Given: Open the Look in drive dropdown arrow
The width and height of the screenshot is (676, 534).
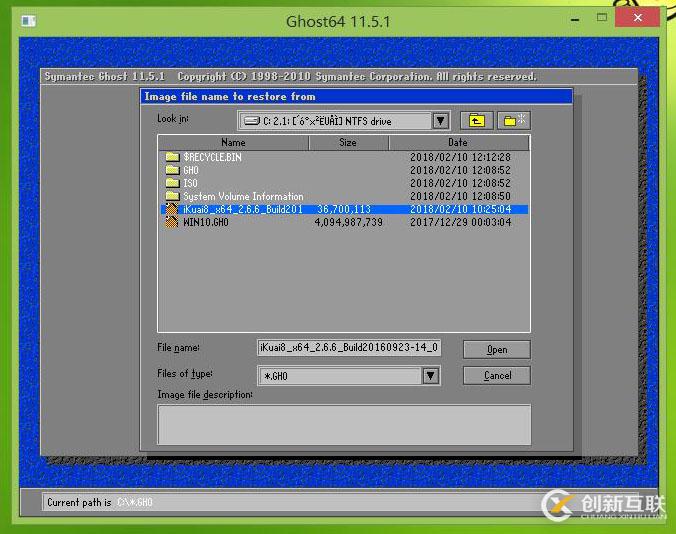Looking at the screenshot, I should click(x=440, y=121).
